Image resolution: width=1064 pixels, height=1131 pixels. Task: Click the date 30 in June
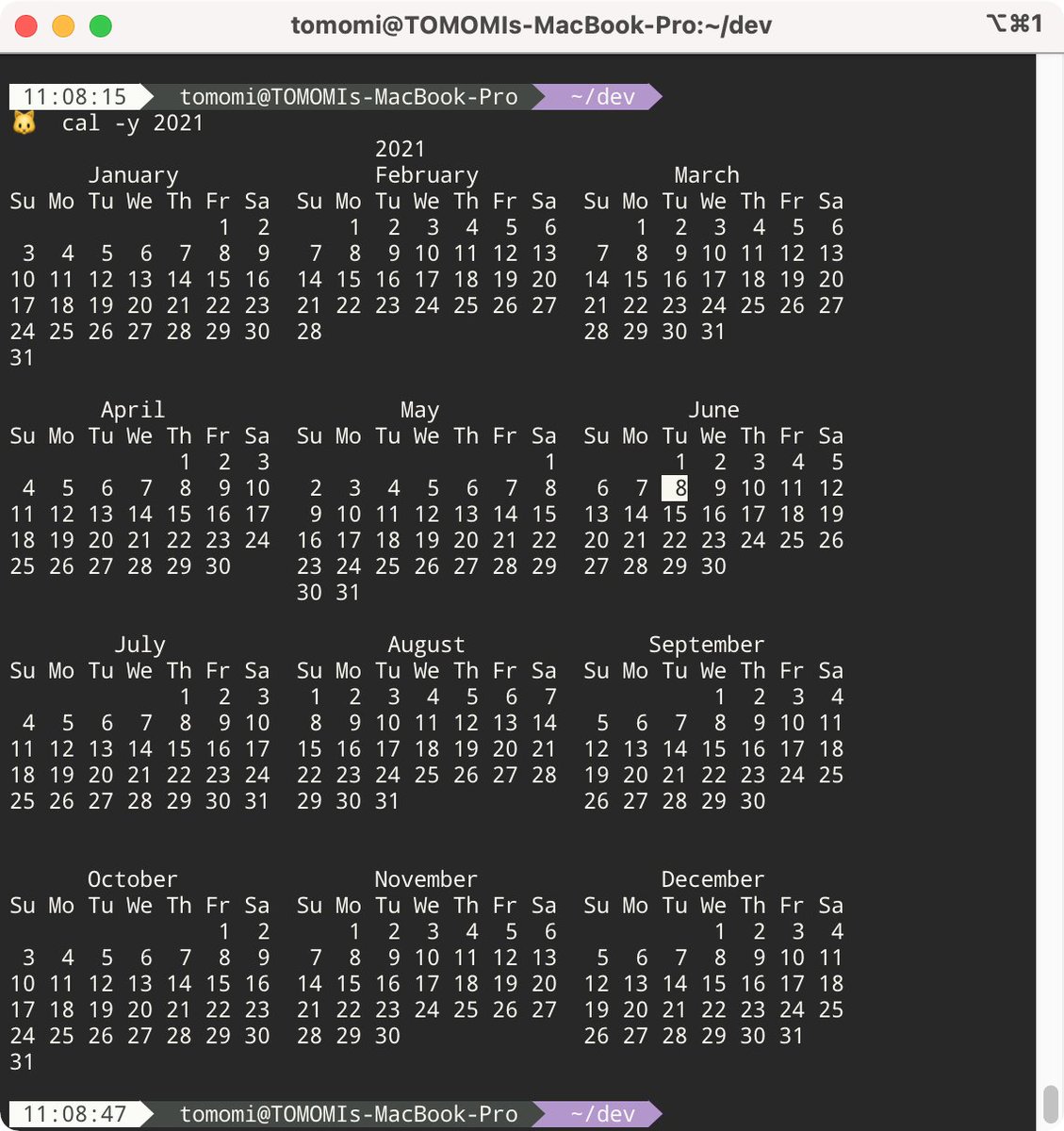point(713,566)
